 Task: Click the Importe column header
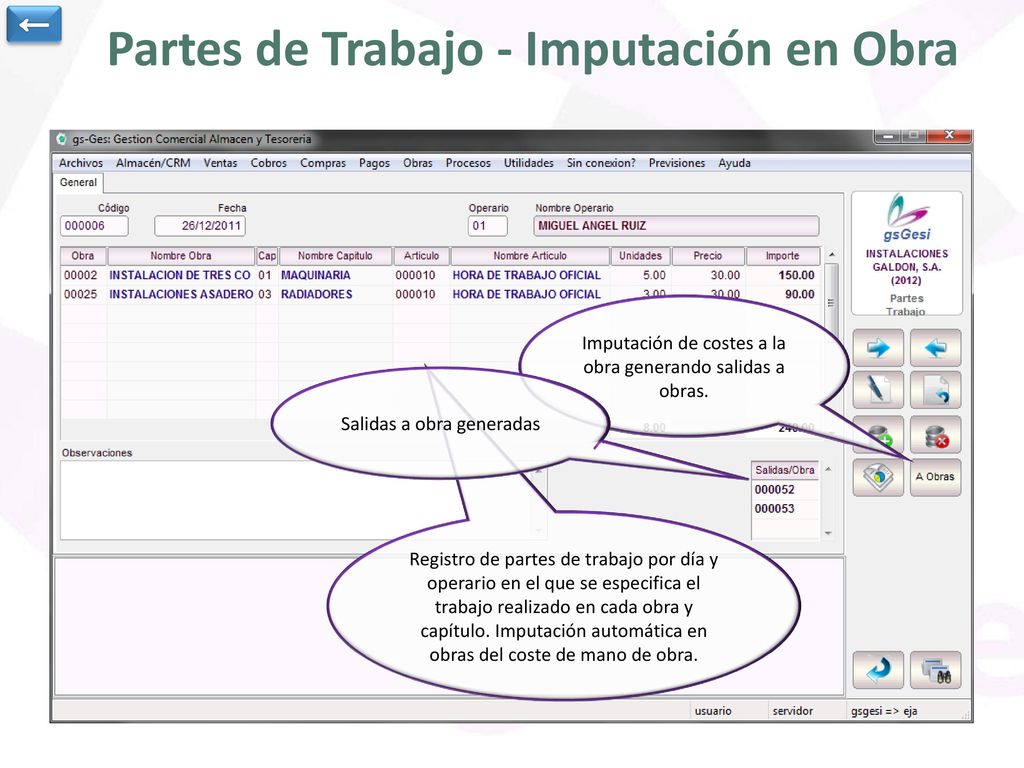(x=782, y=256)
